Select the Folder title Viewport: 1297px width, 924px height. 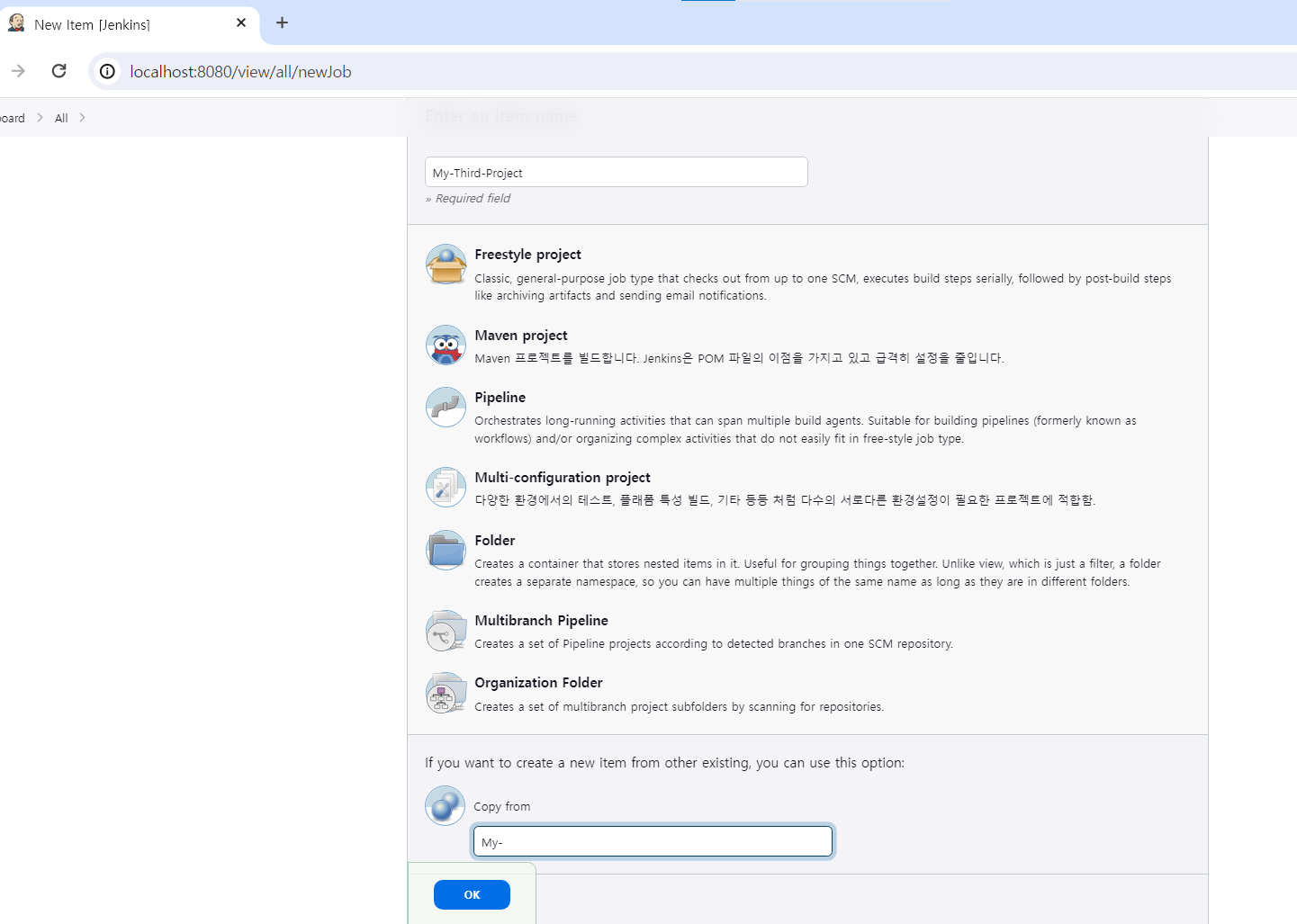pyautogui.click(x=495, y=541)
